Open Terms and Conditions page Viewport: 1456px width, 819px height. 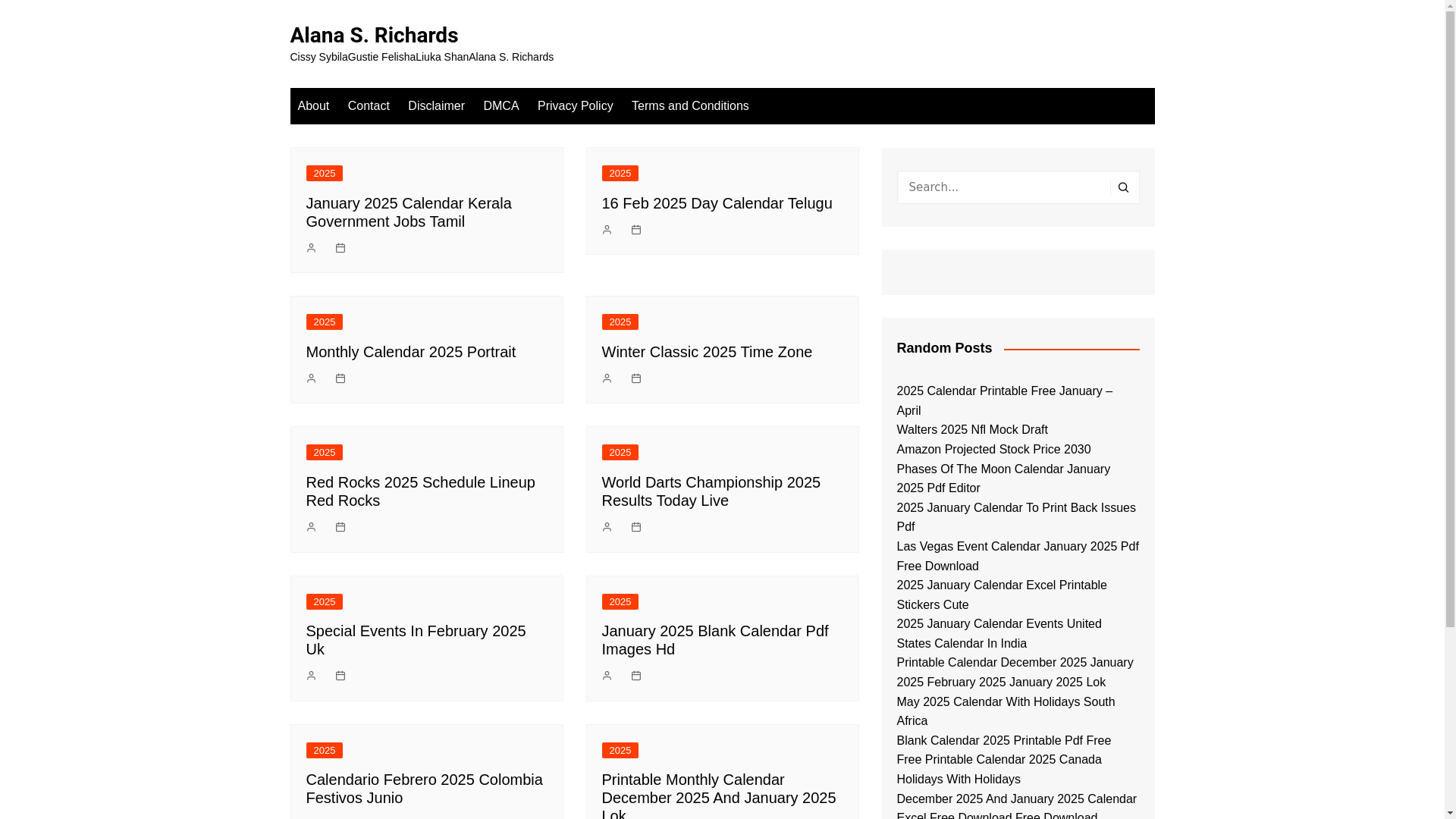[690, 106]
